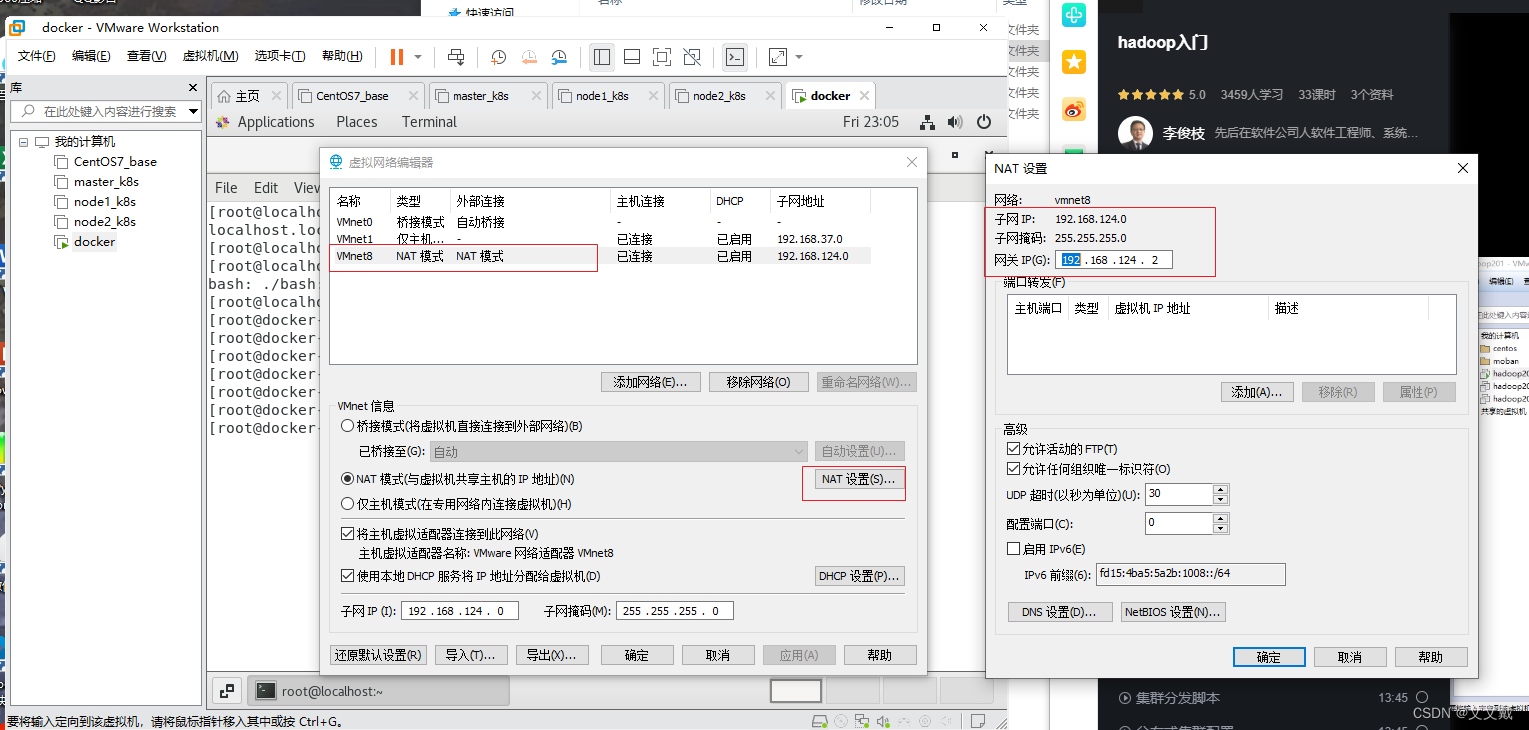
Task: Open guest Places menu
Action: click(x=357, y=122)
